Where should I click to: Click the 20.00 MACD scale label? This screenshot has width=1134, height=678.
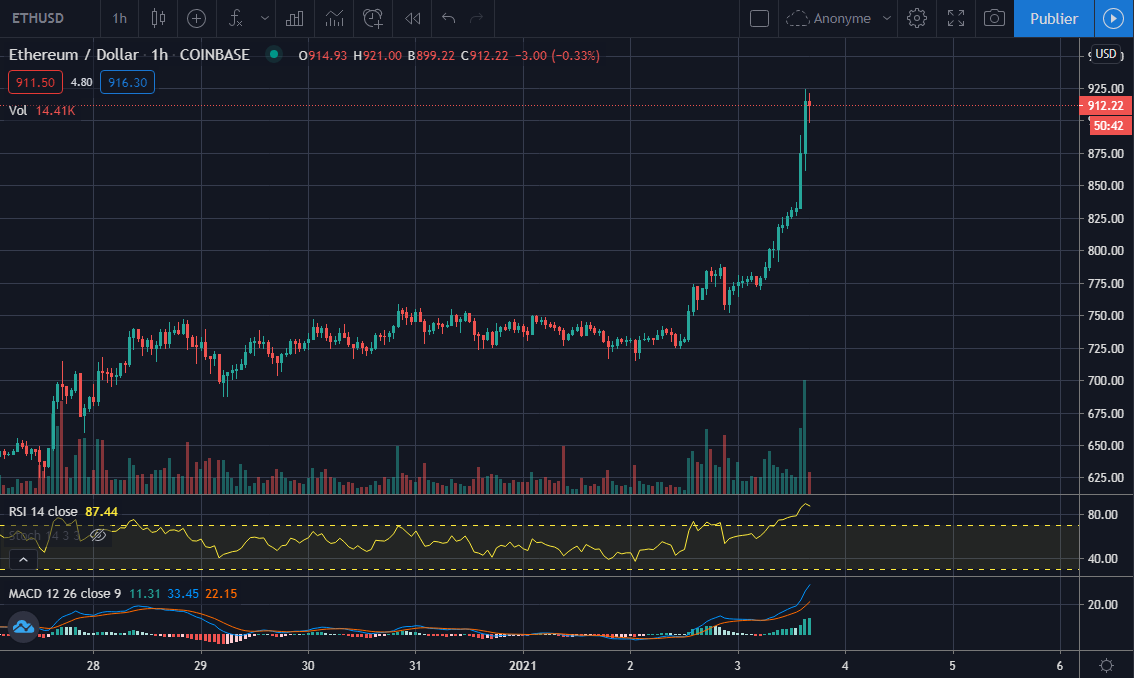coord(1103,604)
